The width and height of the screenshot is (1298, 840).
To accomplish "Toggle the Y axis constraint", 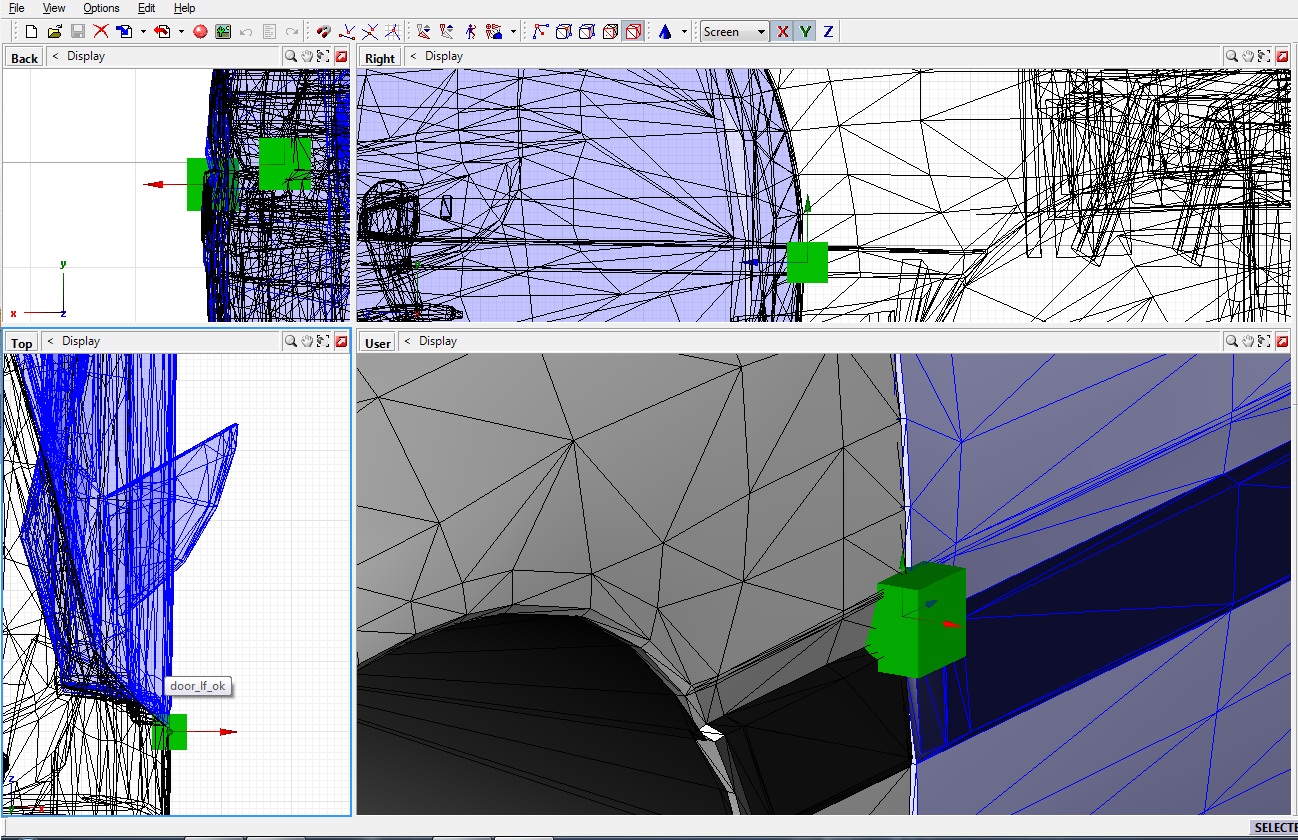I will [805, 32].
